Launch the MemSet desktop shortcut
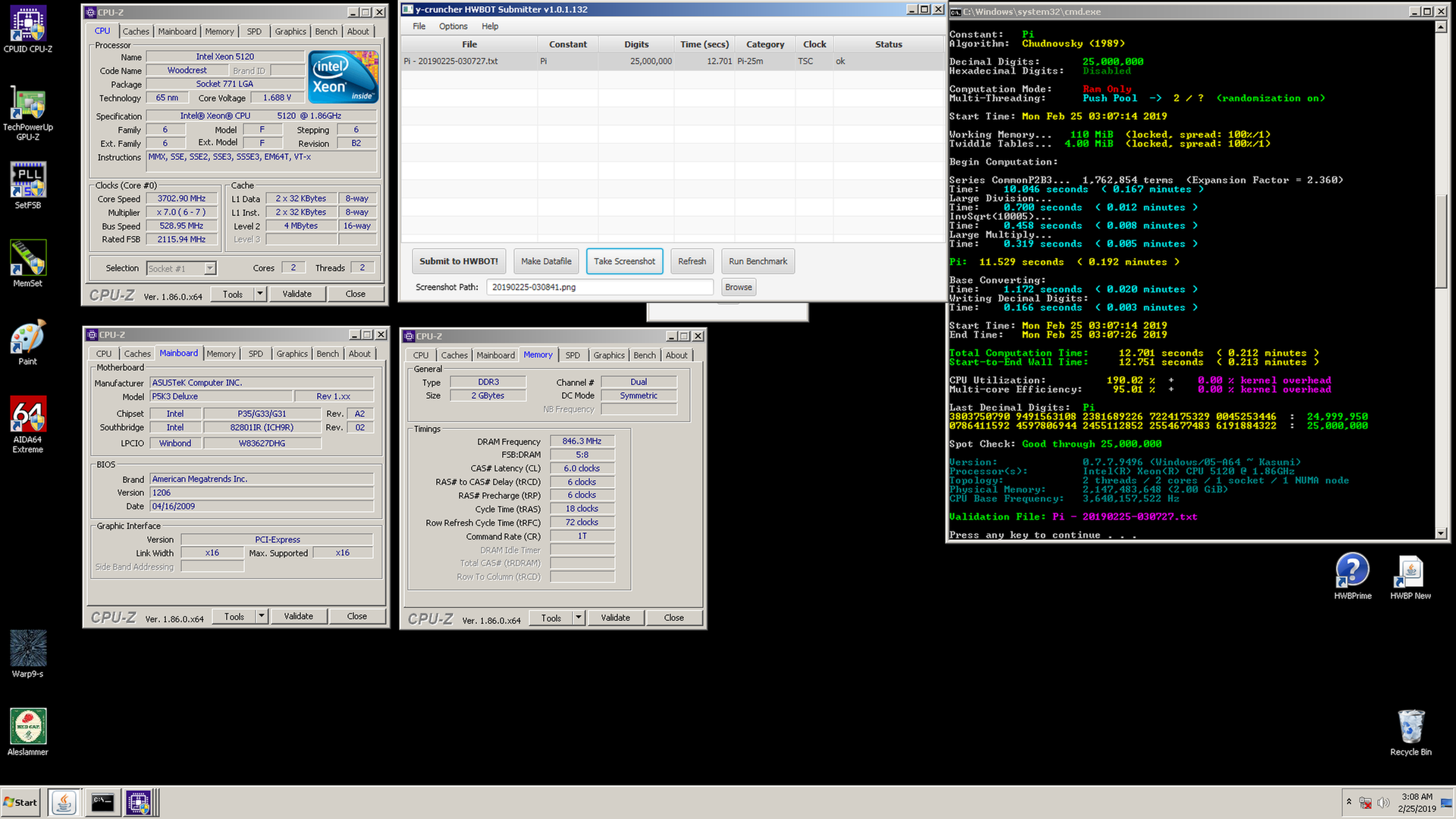 [x=28, y=264]
